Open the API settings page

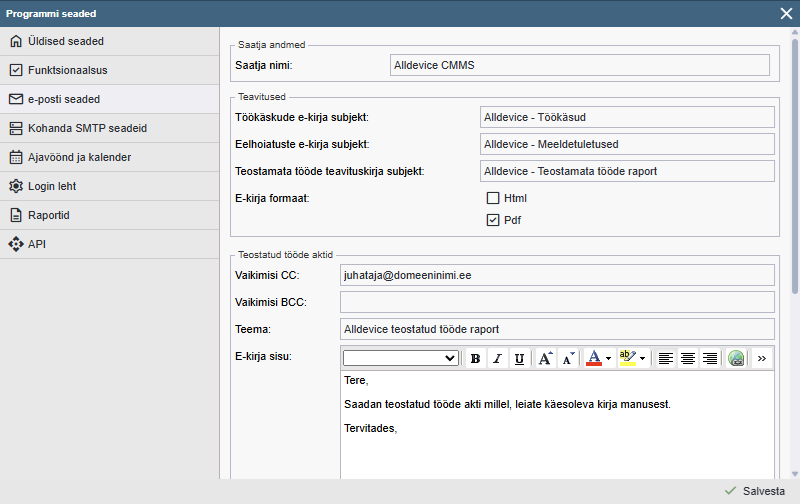coord(110,245)
